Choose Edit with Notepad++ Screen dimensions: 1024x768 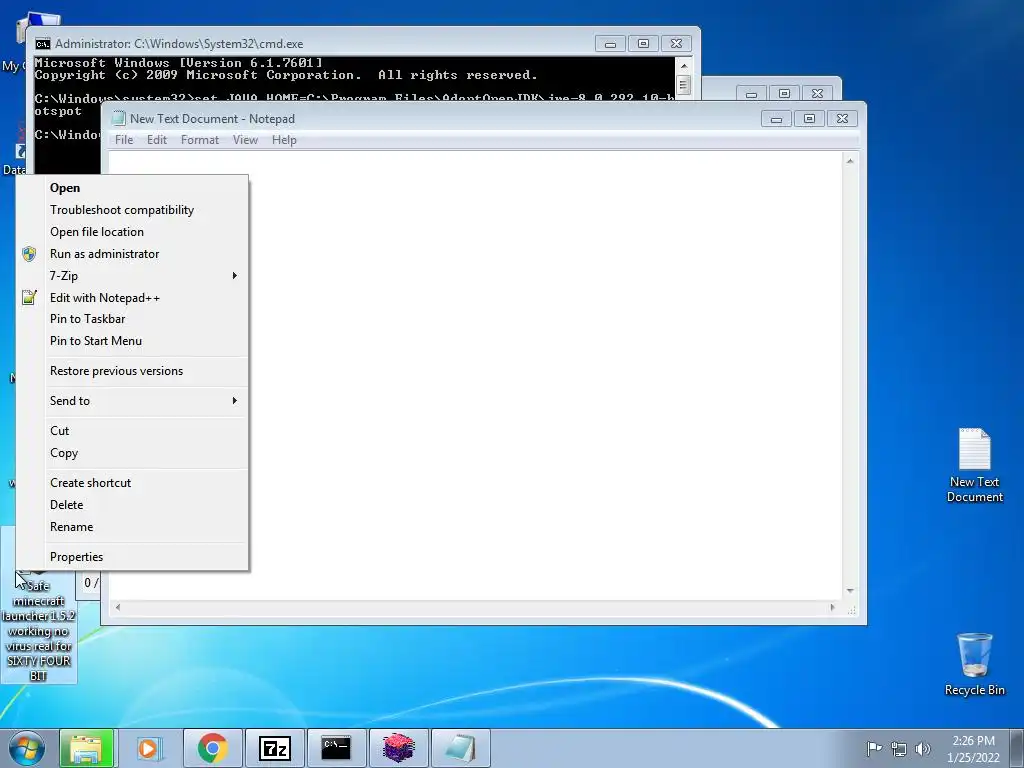pyautogui.click(x=132, y=298)
